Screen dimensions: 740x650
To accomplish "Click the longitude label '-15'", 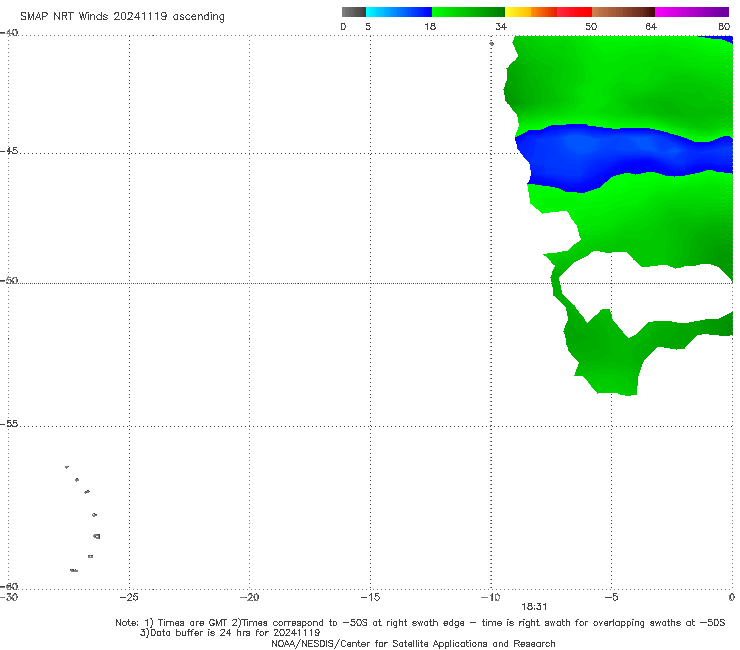I will point(370,597).
